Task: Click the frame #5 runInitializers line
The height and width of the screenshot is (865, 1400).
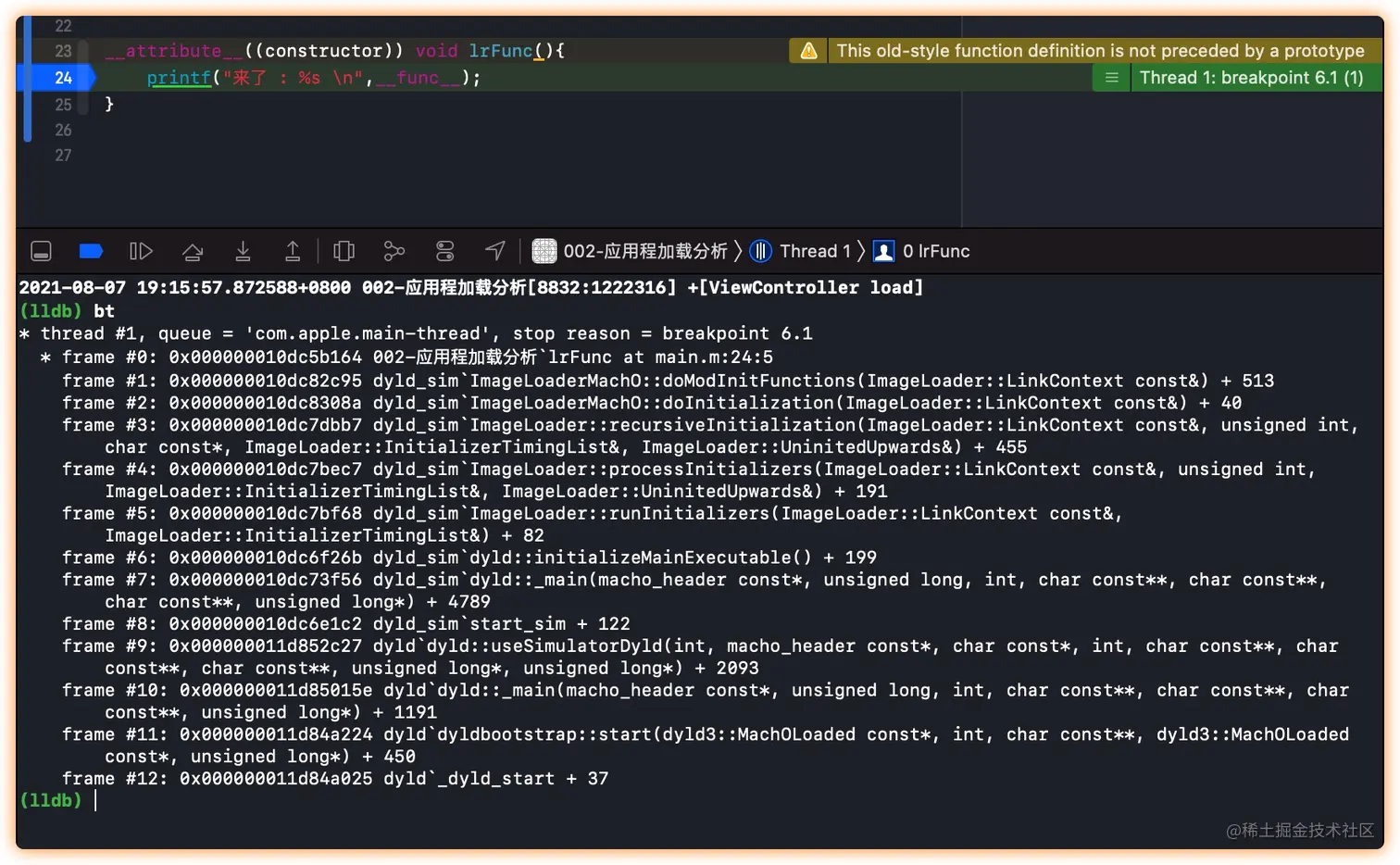Action: [593, 524]
